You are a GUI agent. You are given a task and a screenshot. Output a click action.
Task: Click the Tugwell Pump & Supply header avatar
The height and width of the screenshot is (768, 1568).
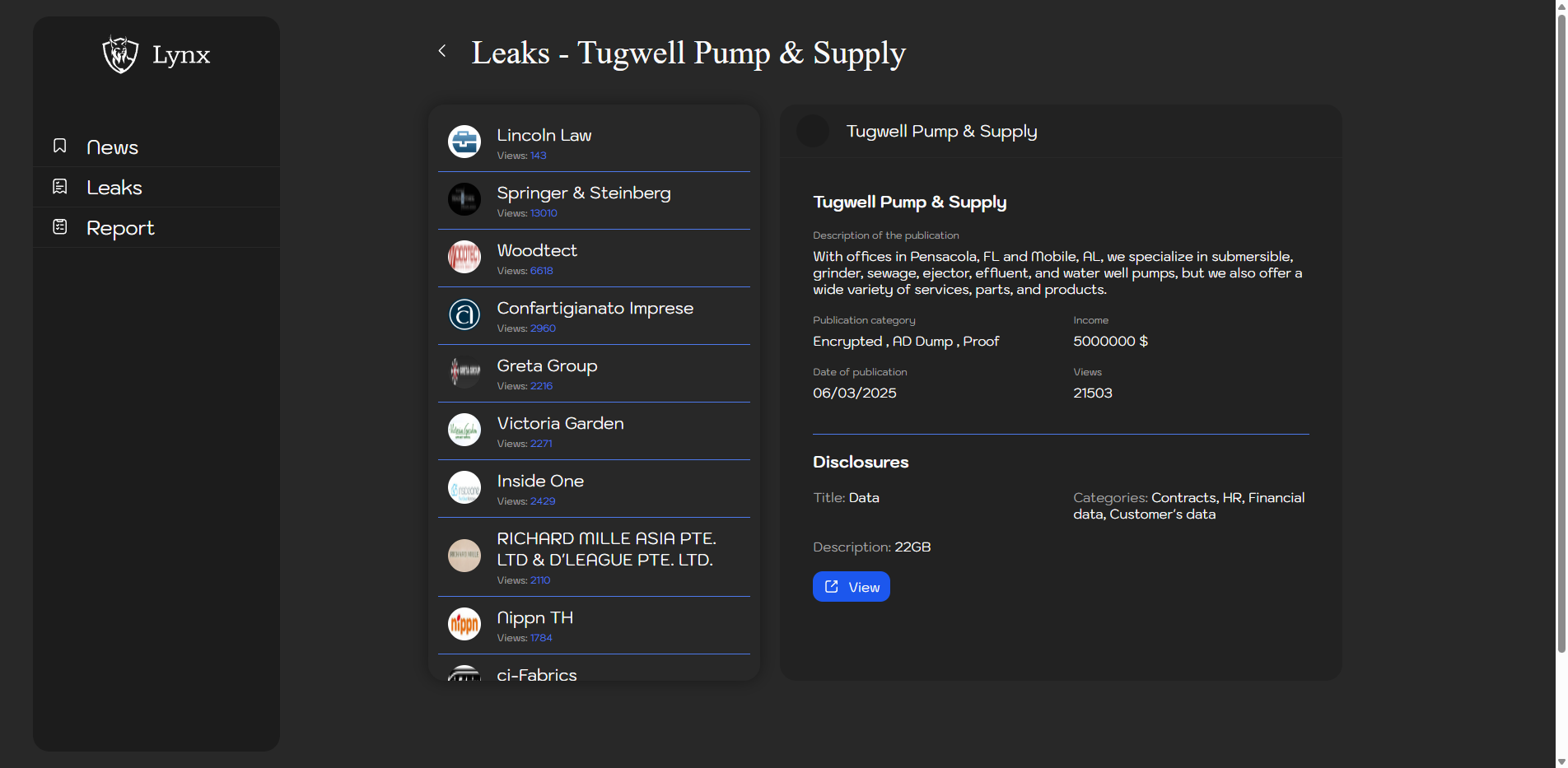[813, 132]
